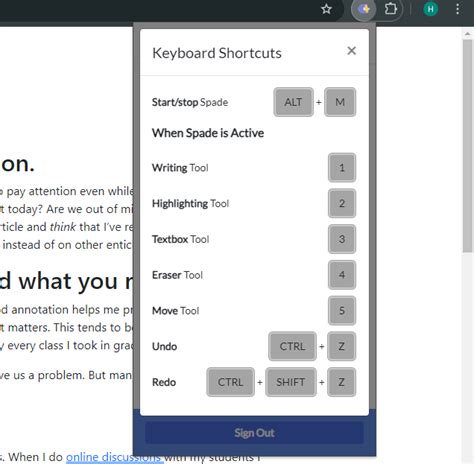Click the Z key in Undo row
474x464 pixels.
point(342,346)
